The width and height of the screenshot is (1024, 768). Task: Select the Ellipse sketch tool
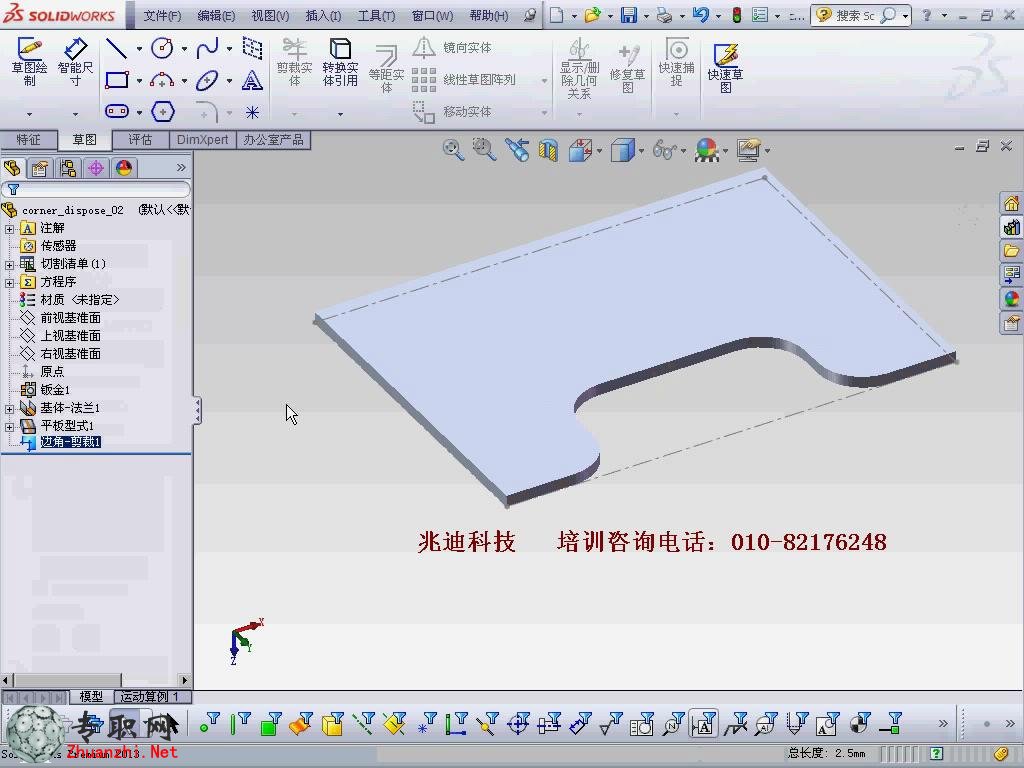(207, 80)
